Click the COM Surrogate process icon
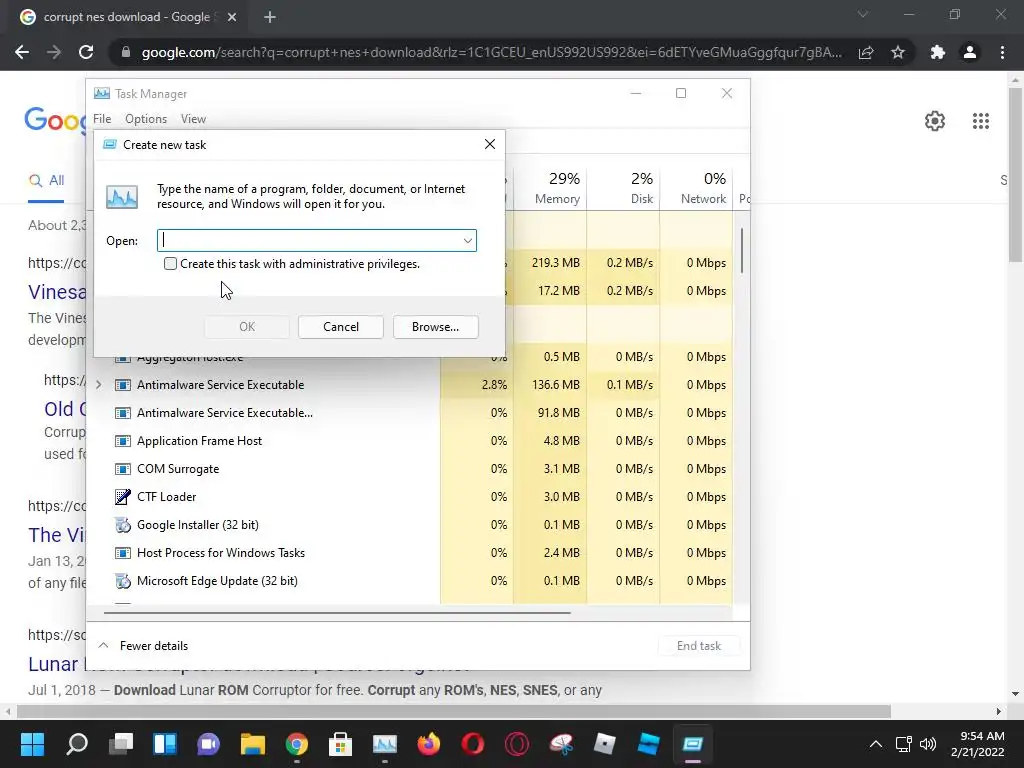1024x768 pixels. [x=123, y=469]
